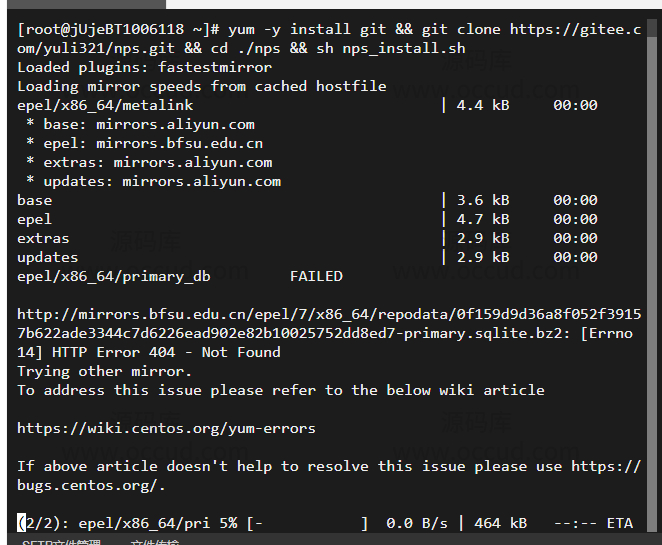Click the Loaded plugins fastestmirror line
Screen dimensions: 662x545
144,67
